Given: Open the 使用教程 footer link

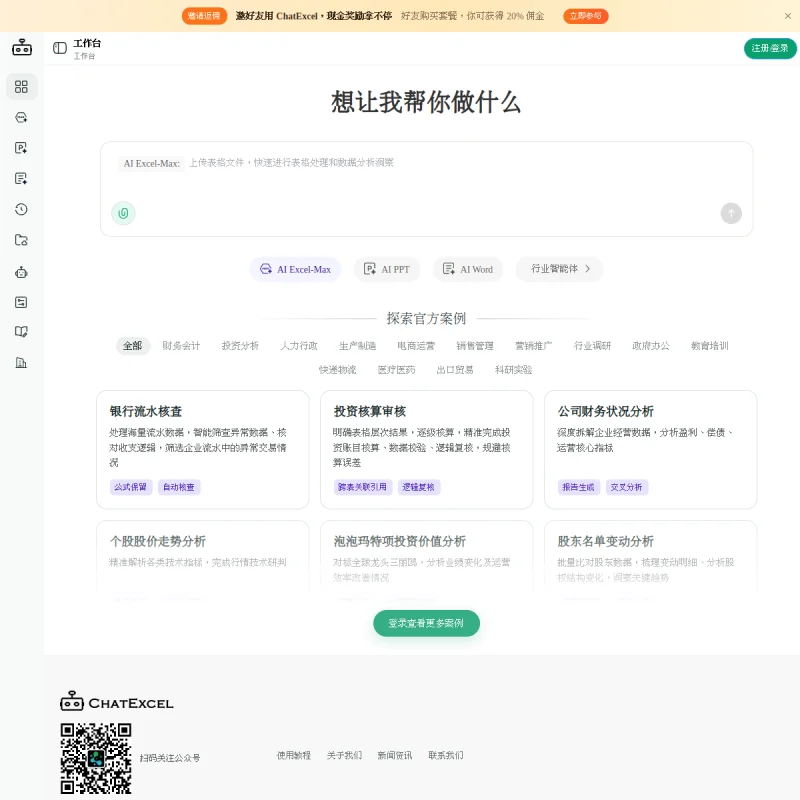Looking at the screenshot, I should (294, 756).
